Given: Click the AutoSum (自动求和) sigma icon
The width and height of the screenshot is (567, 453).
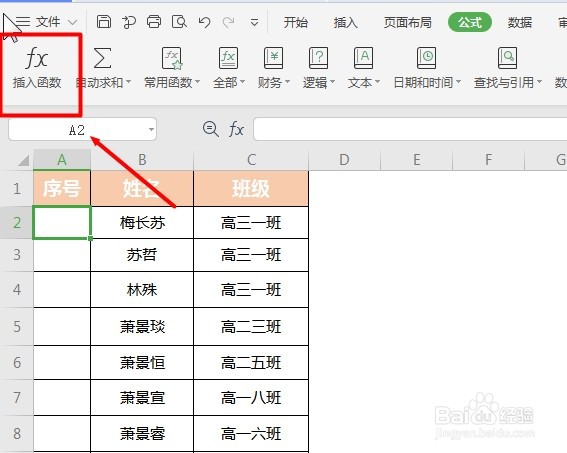Looking at the screenshot, I should coord(102,58).
